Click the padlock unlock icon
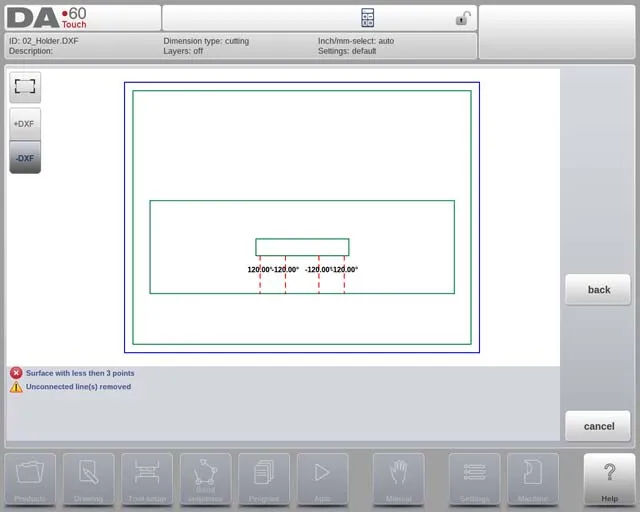The width and height of the screenshot is (640, 512). [x=463, y=18]
